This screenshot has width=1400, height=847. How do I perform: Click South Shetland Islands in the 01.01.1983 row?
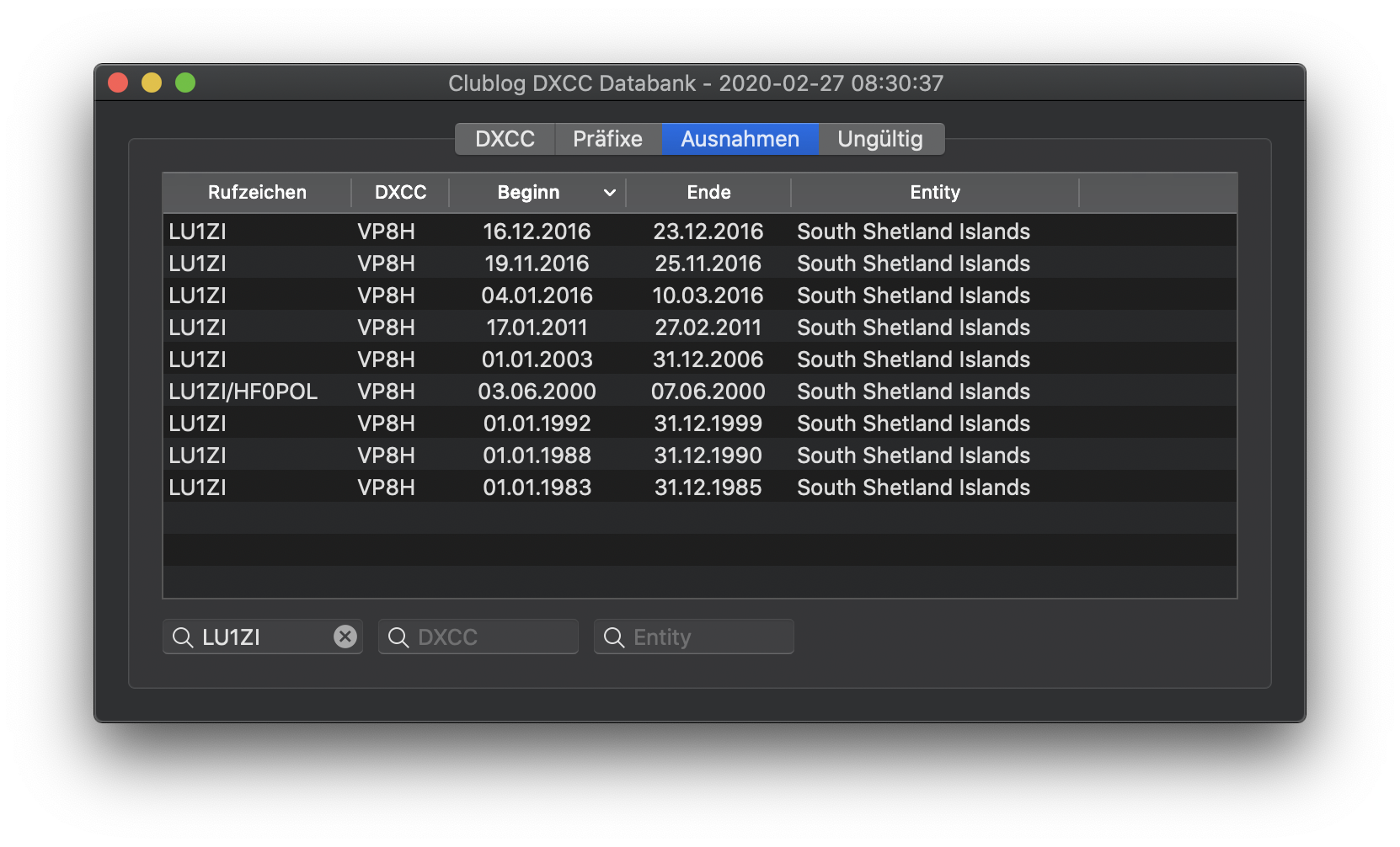914,487
